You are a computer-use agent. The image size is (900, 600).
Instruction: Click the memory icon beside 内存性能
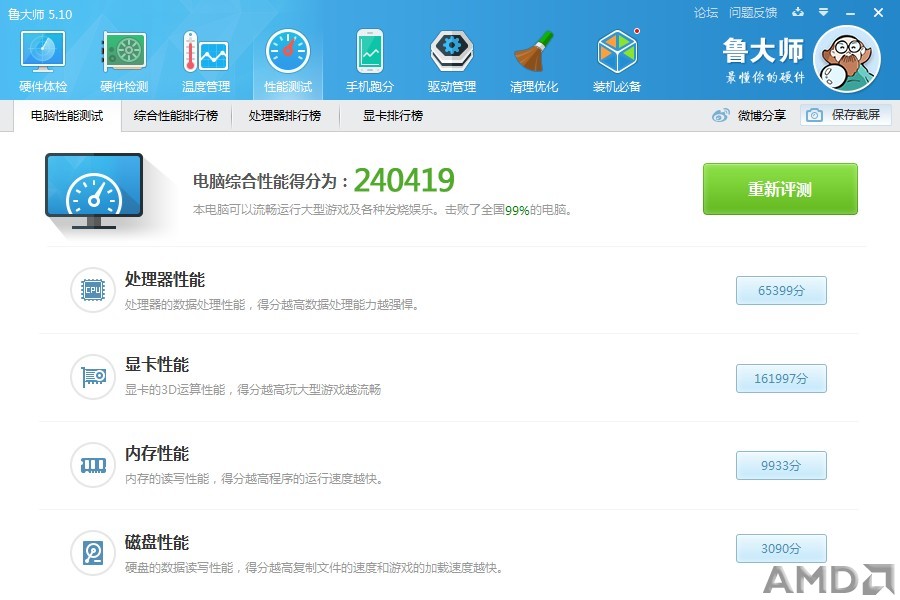(x=93, y=465)
